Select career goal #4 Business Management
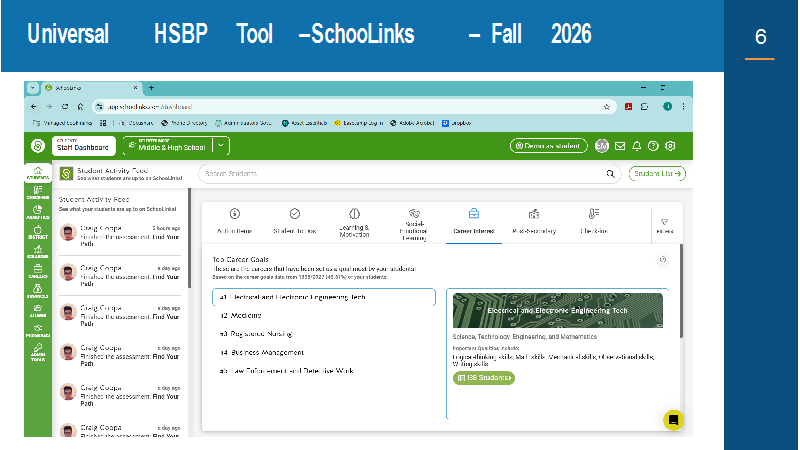This screenshot has height=450, width=800. click(323, 353)
